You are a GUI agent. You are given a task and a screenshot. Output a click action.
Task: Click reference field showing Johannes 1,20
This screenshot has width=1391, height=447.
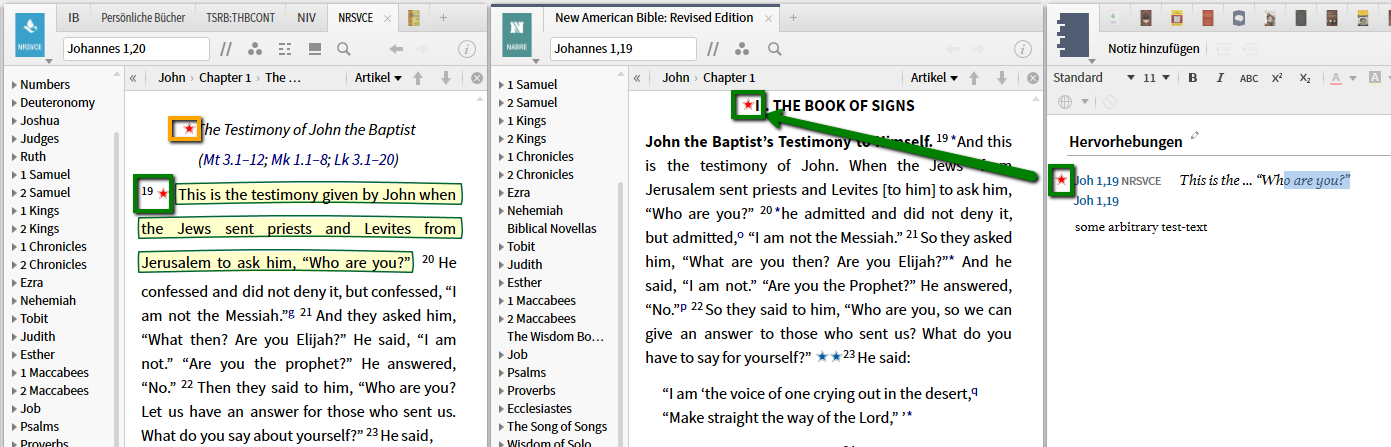pos(136,49)
